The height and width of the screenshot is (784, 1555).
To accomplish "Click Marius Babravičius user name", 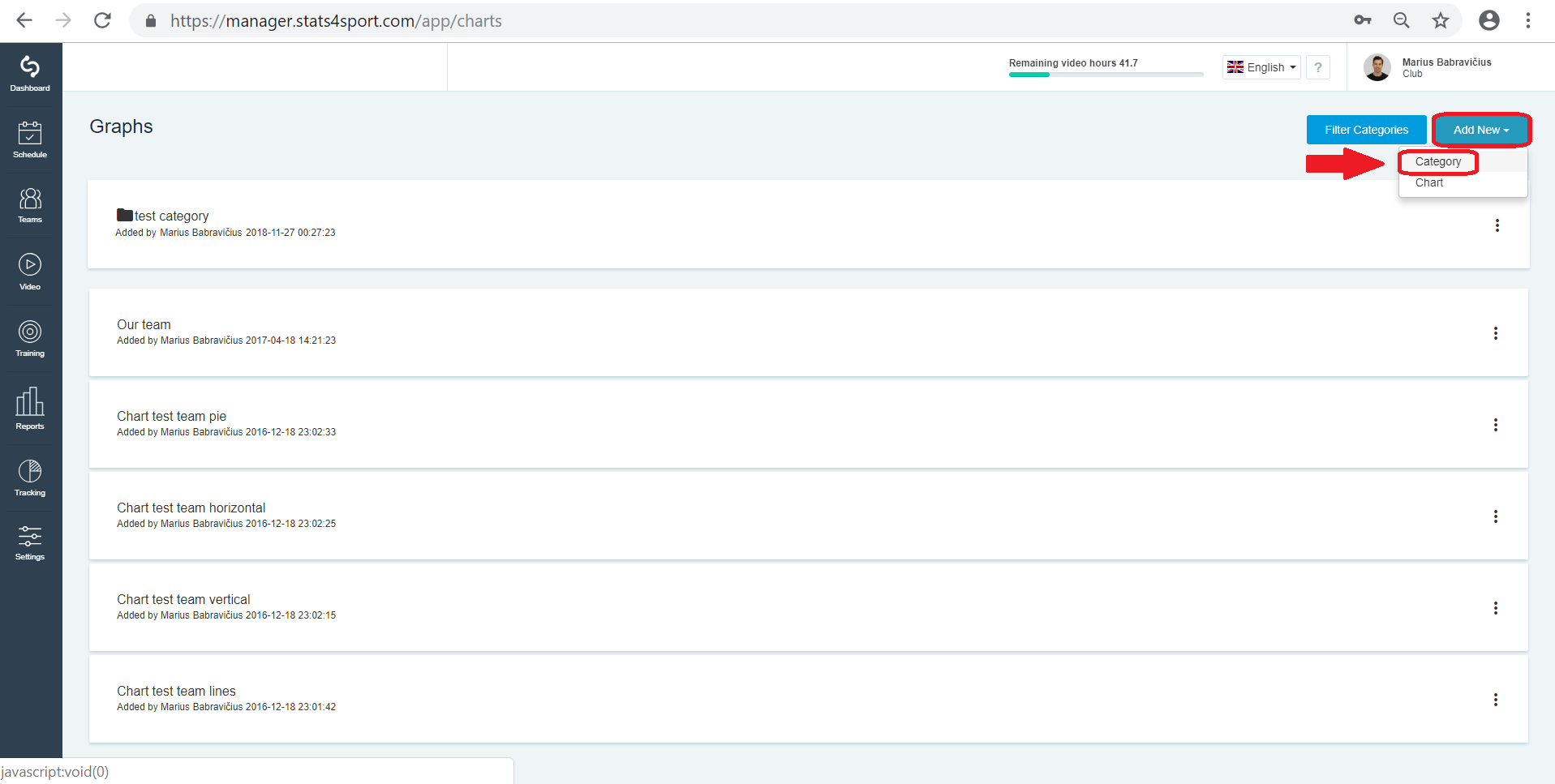I will point(1446,62).
